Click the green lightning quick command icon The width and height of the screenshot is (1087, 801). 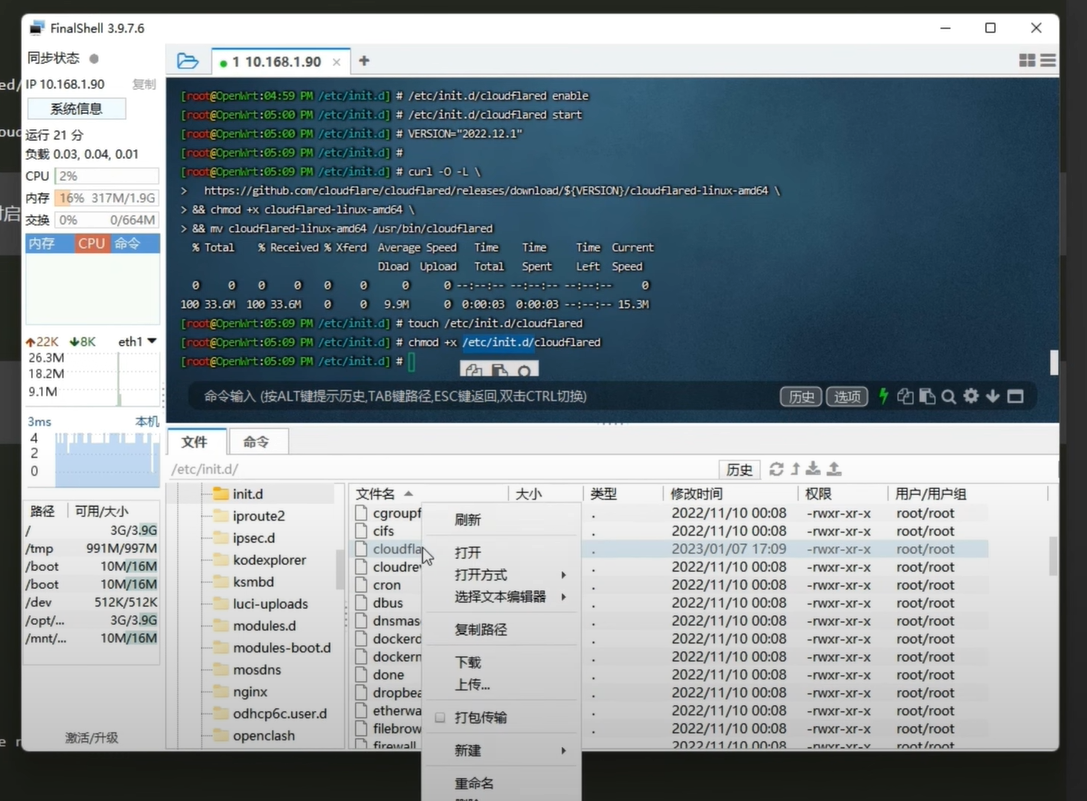(x=883, y=396)
